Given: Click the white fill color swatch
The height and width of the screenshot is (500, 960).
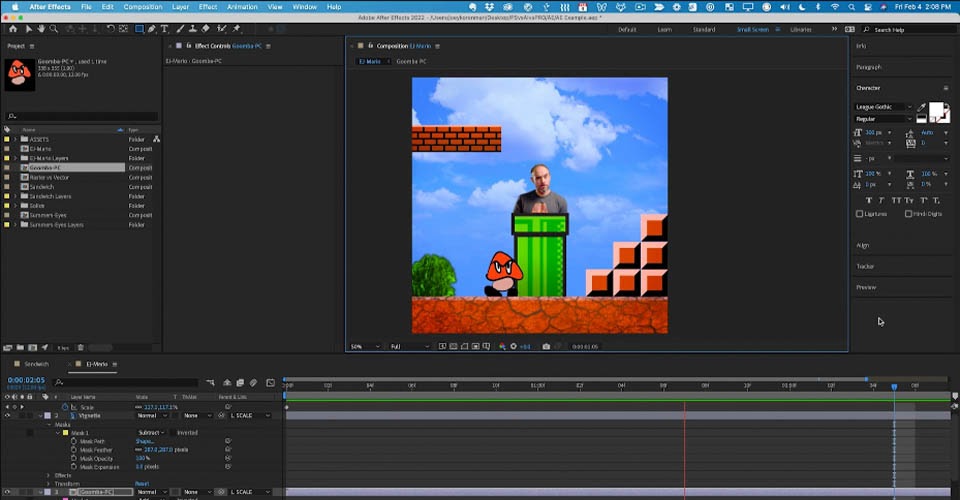Looking at the screenshot, I should coord(936,111).
